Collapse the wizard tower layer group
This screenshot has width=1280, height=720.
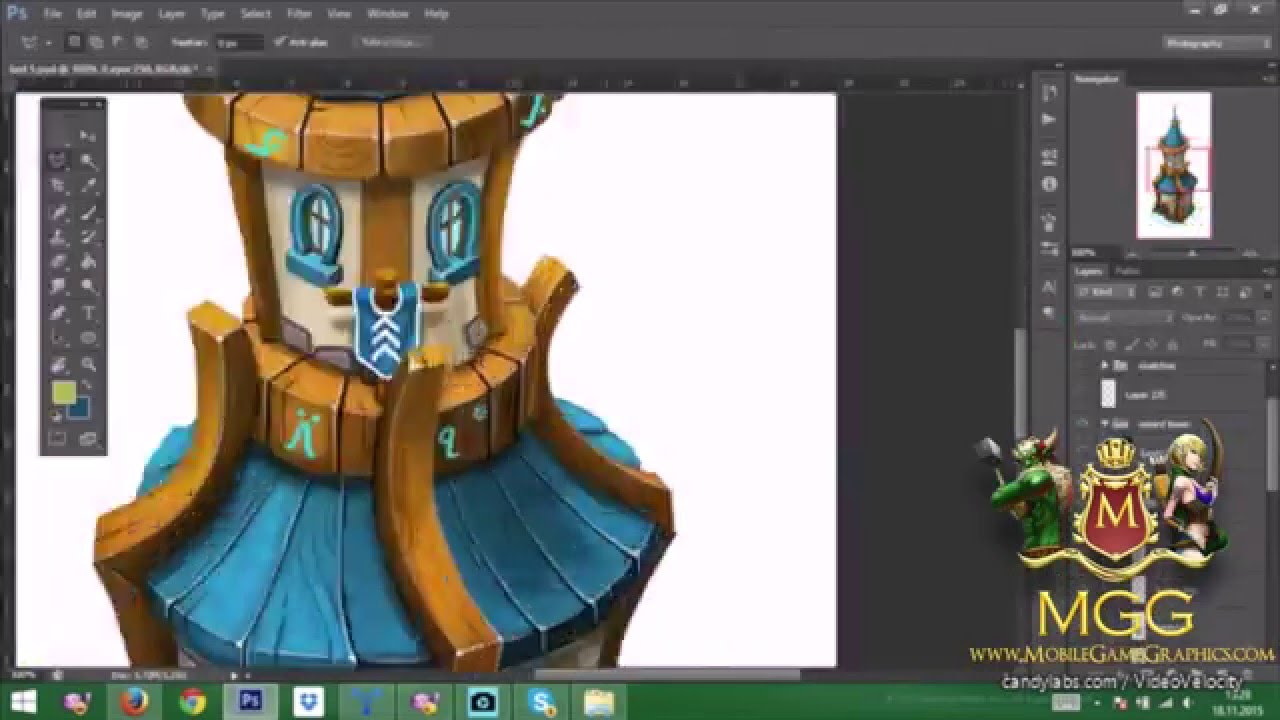[x=1105, y=424]
